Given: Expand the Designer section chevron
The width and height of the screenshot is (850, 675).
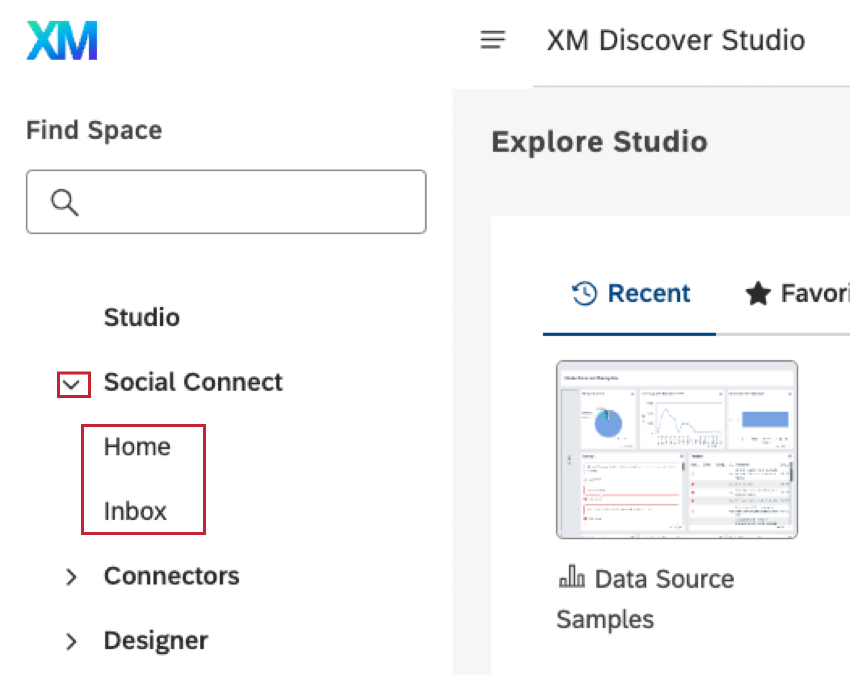Looking at the screenshot, I should pyautogui.click(x=71, y=641).
